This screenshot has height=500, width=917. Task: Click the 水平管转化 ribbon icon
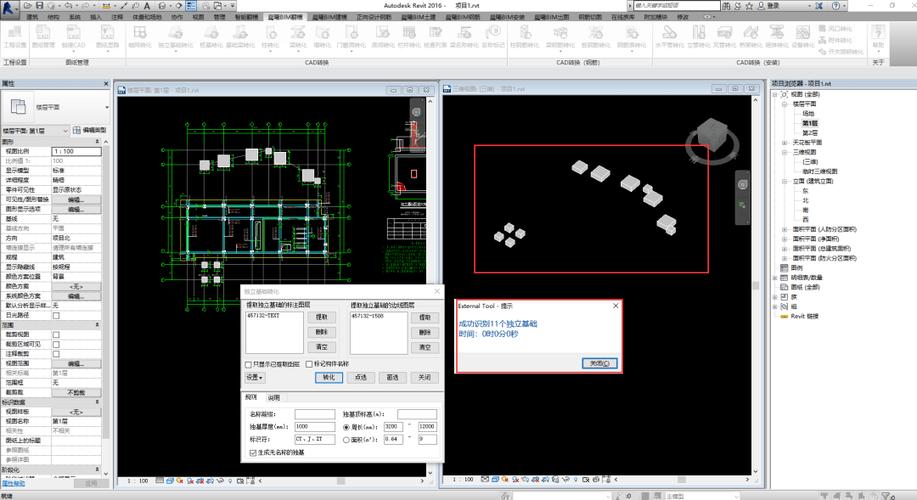pos(670,36)
